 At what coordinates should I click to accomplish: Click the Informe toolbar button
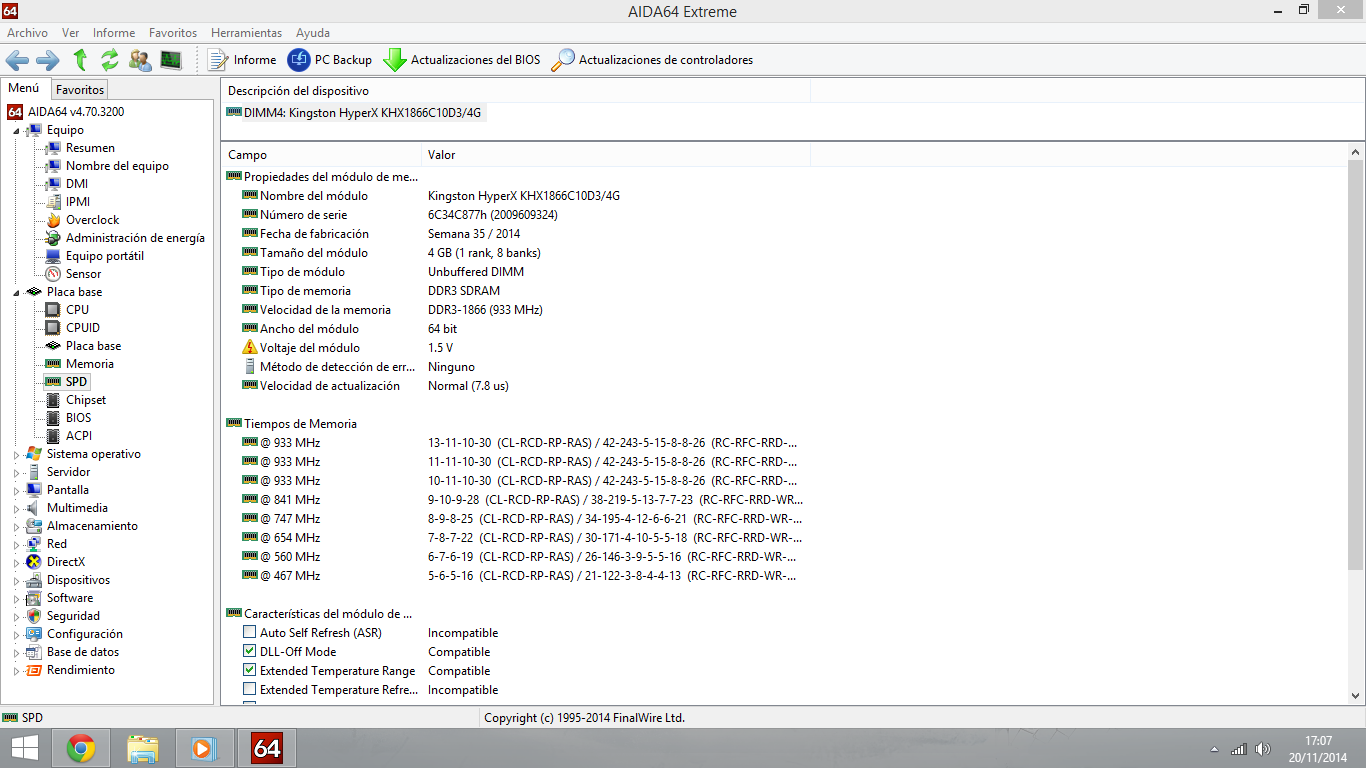click(242, 60)
